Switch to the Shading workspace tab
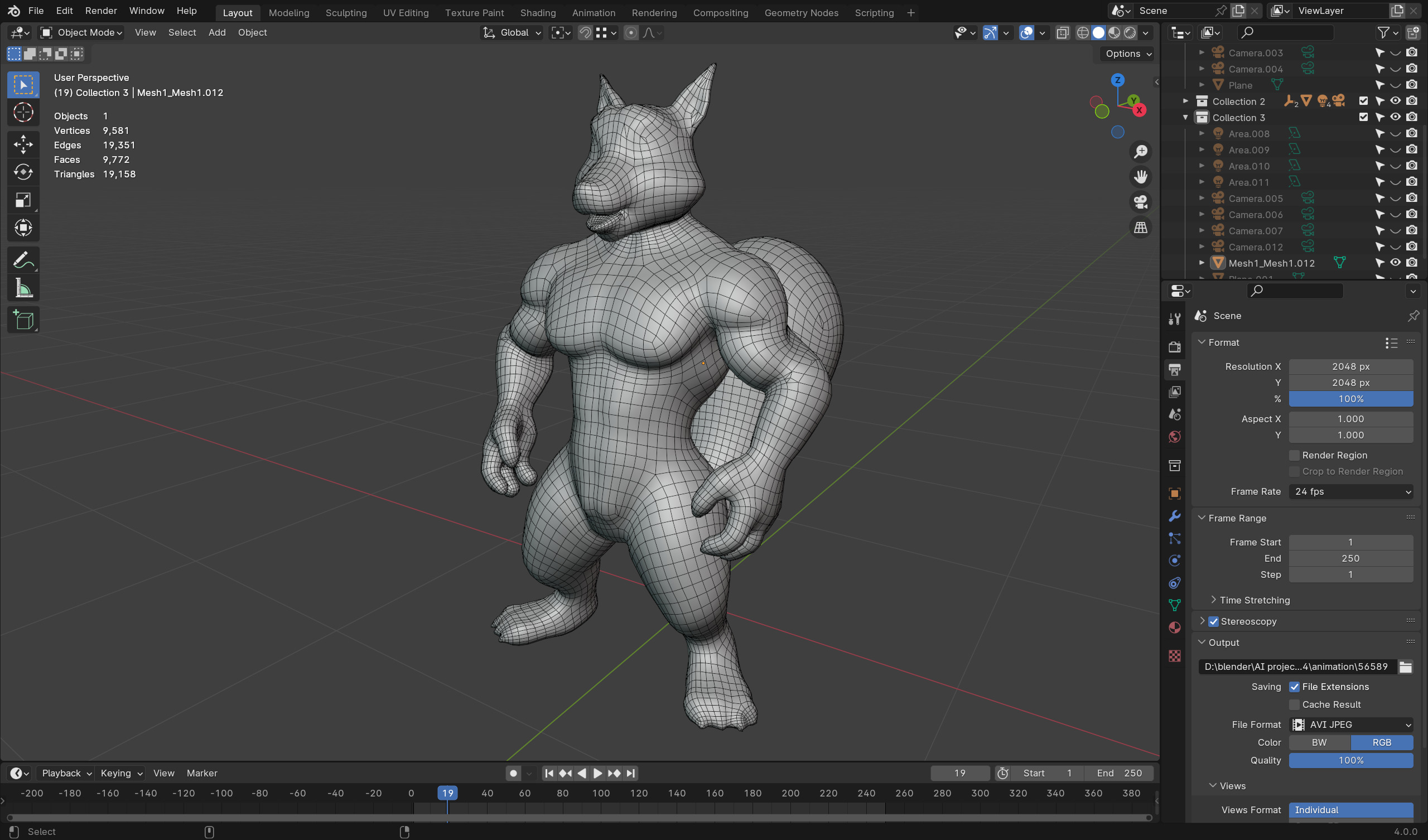The height and width of the screenshot is (840, 1428). [538, 12]
